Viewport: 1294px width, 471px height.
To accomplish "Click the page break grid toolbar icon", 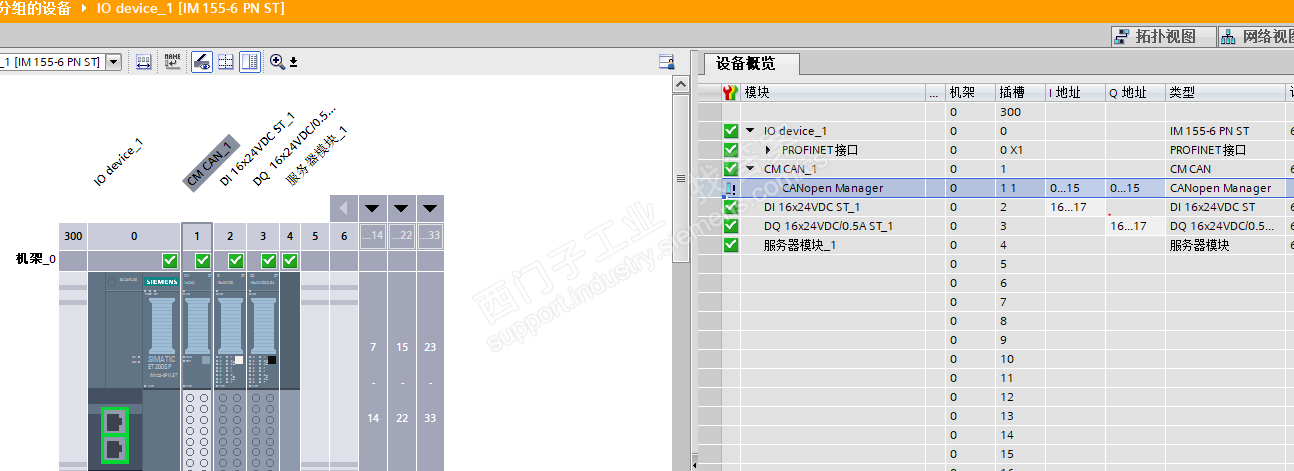I will tap(226, 62).
